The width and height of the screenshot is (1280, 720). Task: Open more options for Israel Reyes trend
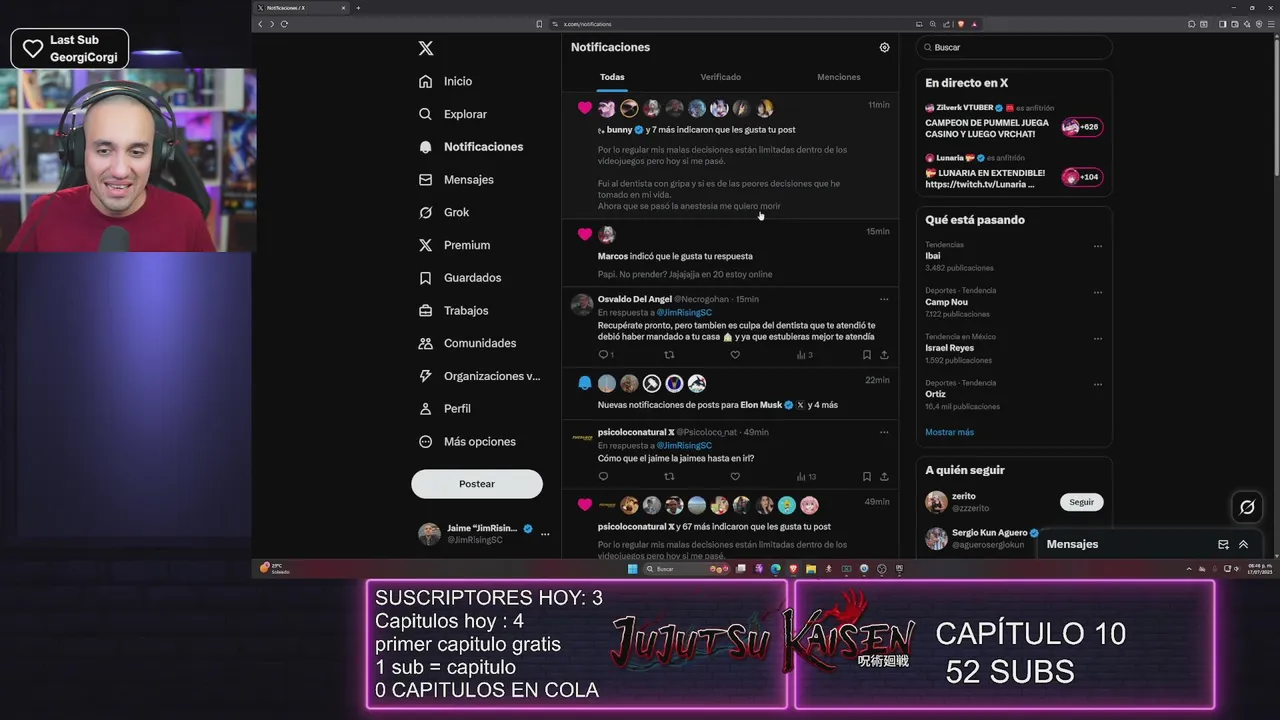pyautogui.click(x=1098, y=338)
